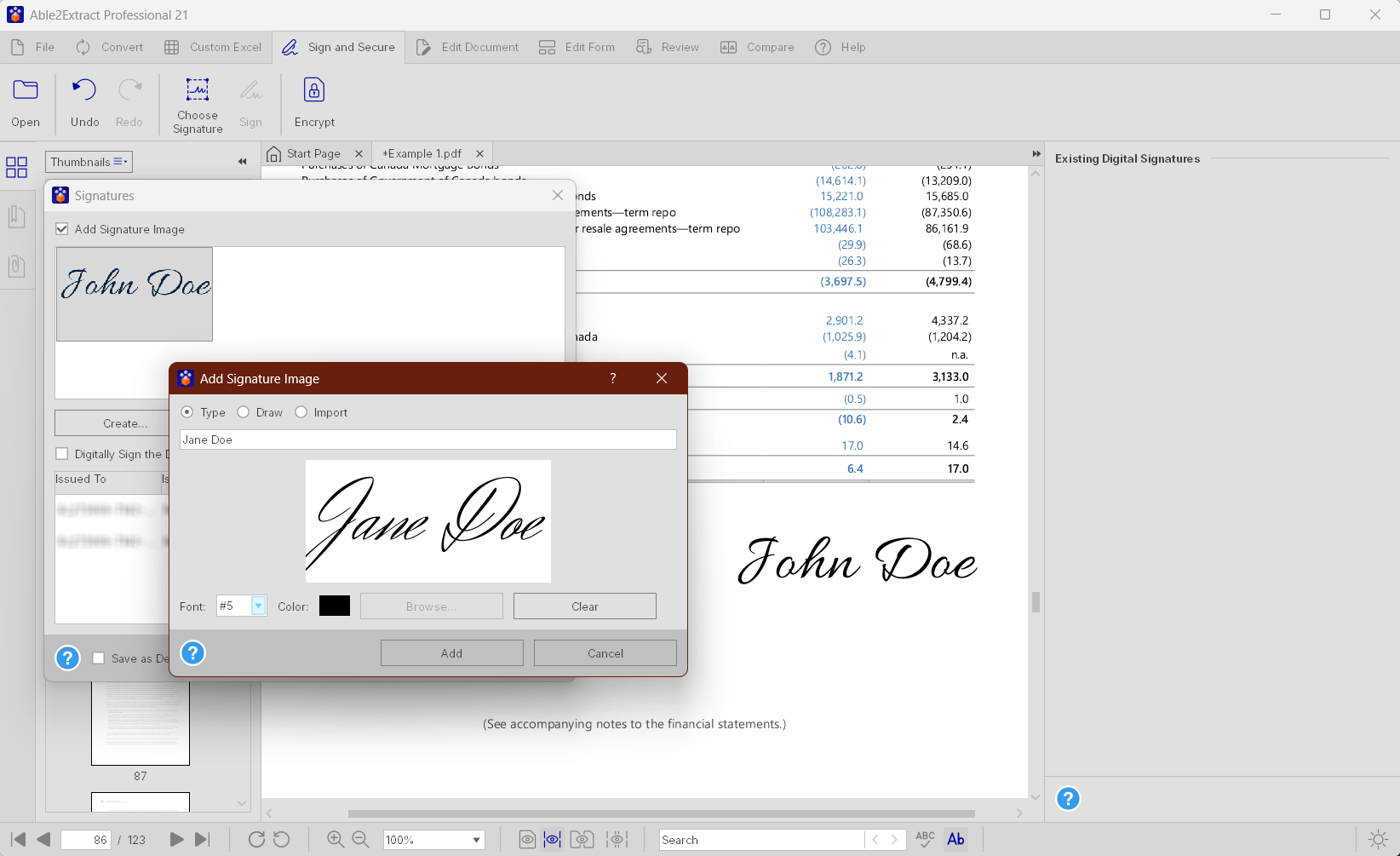Select the Draw radio option
The width and height of the screenshot is (1400, 856).
[244, 412]
